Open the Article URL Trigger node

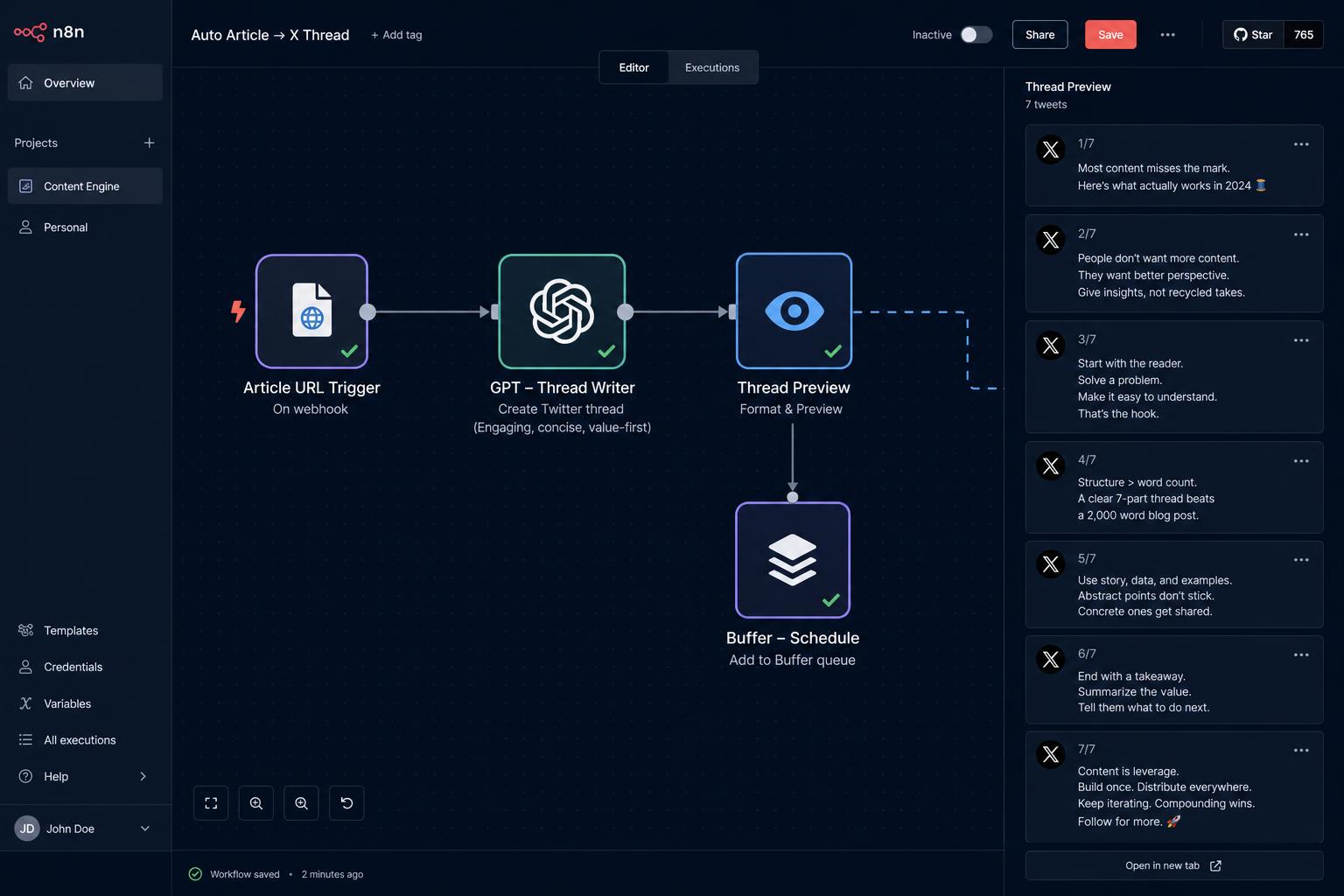(311, 311)
